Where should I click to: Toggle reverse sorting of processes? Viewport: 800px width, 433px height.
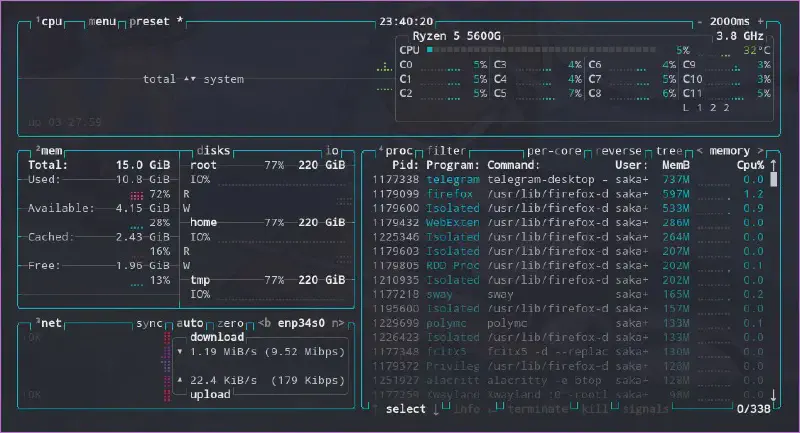[622, 150]
